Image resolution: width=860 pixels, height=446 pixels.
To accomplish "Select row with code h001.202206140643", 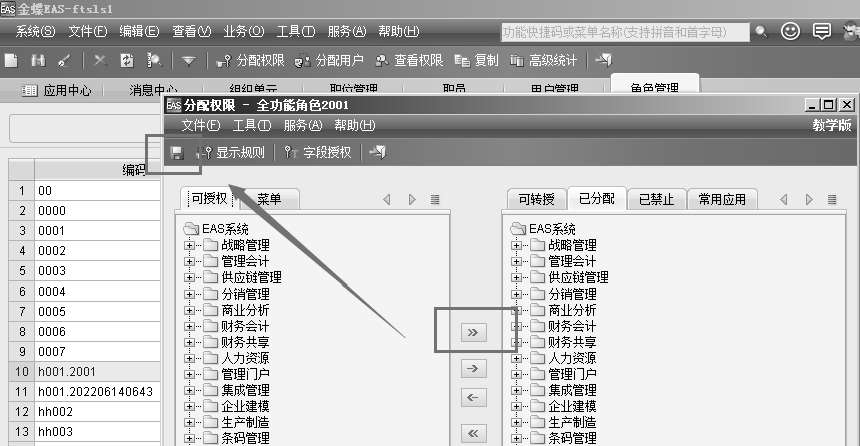I will point(84,392).
